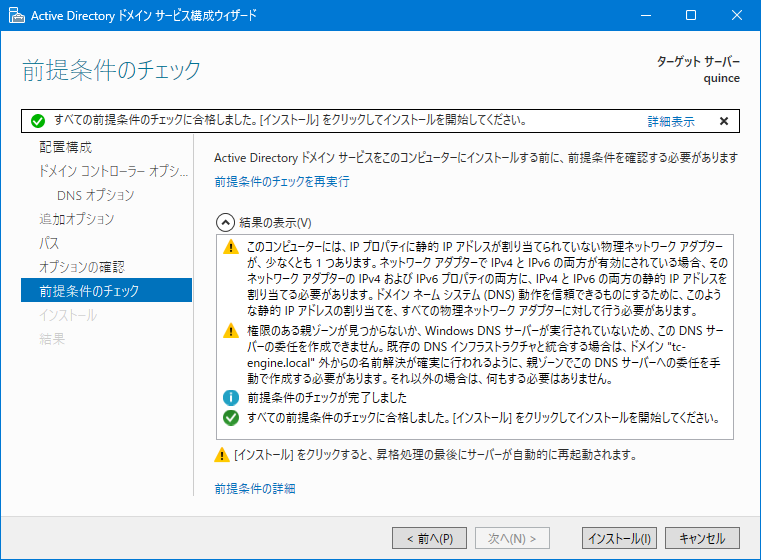Click warning icon beside DNS delegation message
Image resolution: width=761 pixels, height=560 pixels.
pyautogui.click(x=231, y=330)
